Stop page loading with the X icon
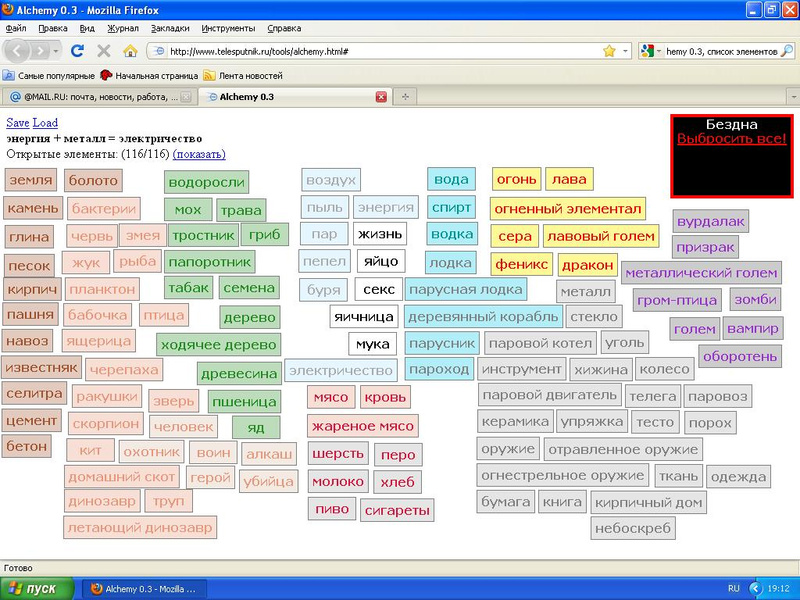The image size is (800, 600). coord(103,50)
